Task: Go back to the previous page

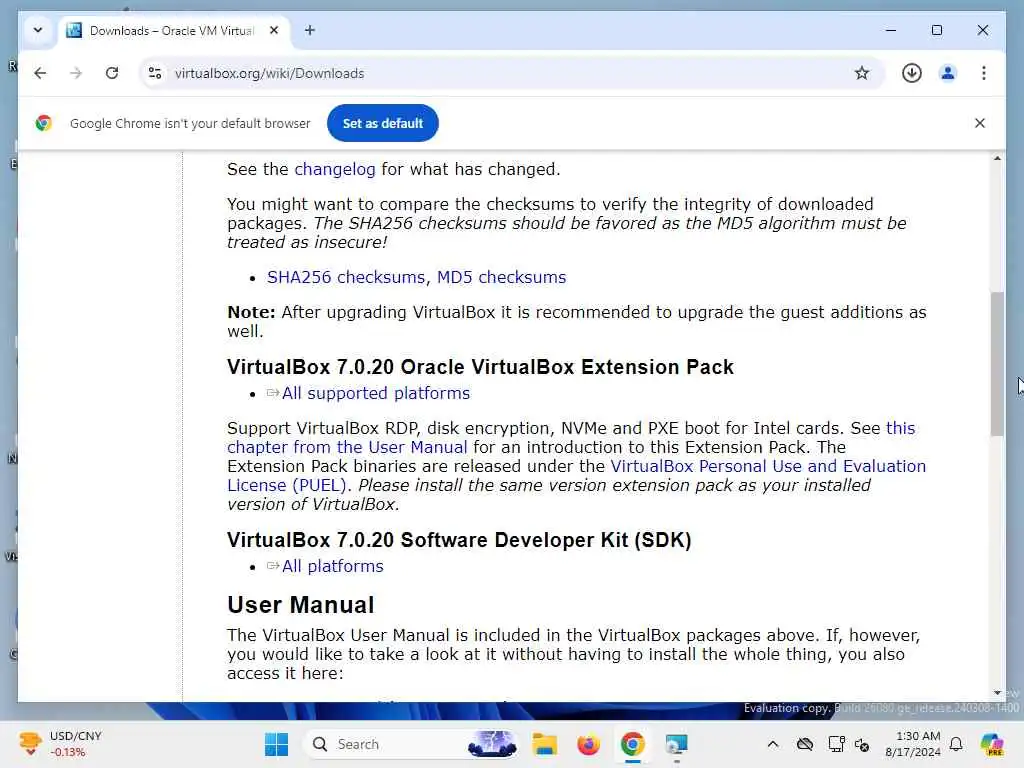Action: coord(40,73)
